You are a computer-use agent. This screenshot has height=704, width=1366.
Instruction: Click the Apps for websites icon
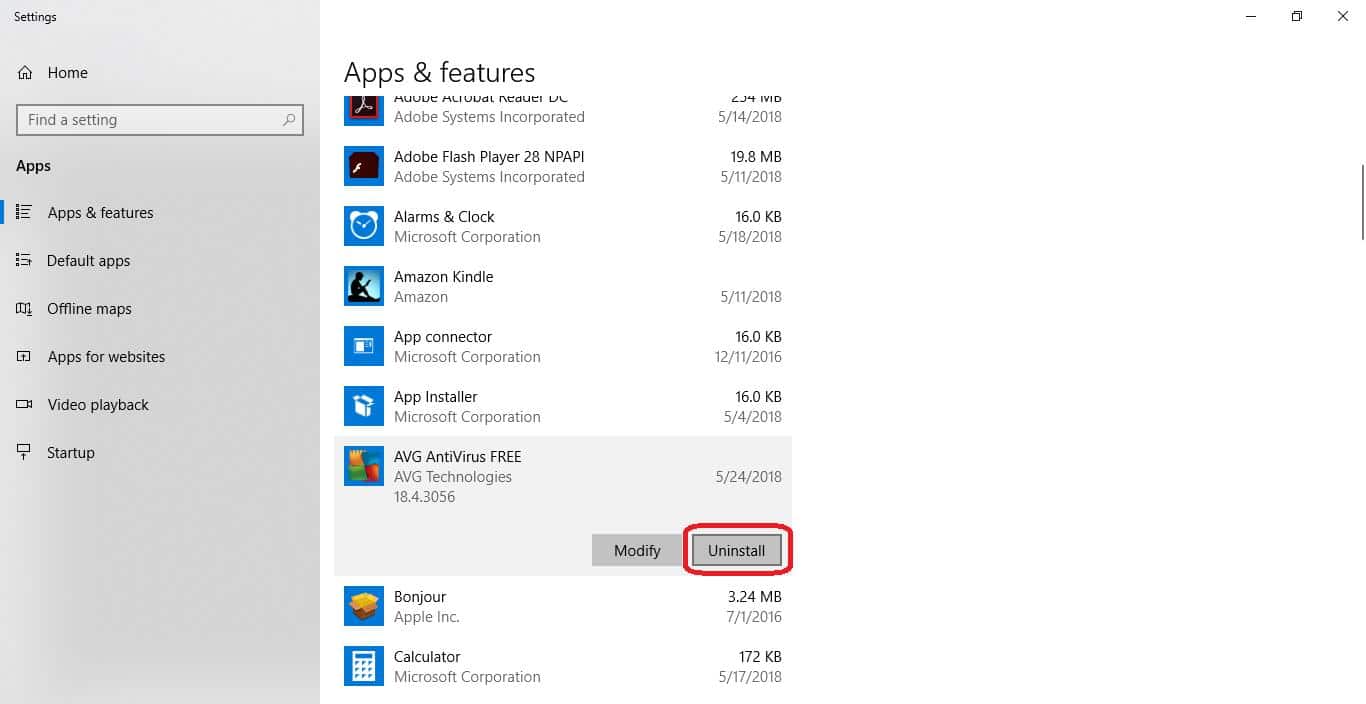pos(24,356)
